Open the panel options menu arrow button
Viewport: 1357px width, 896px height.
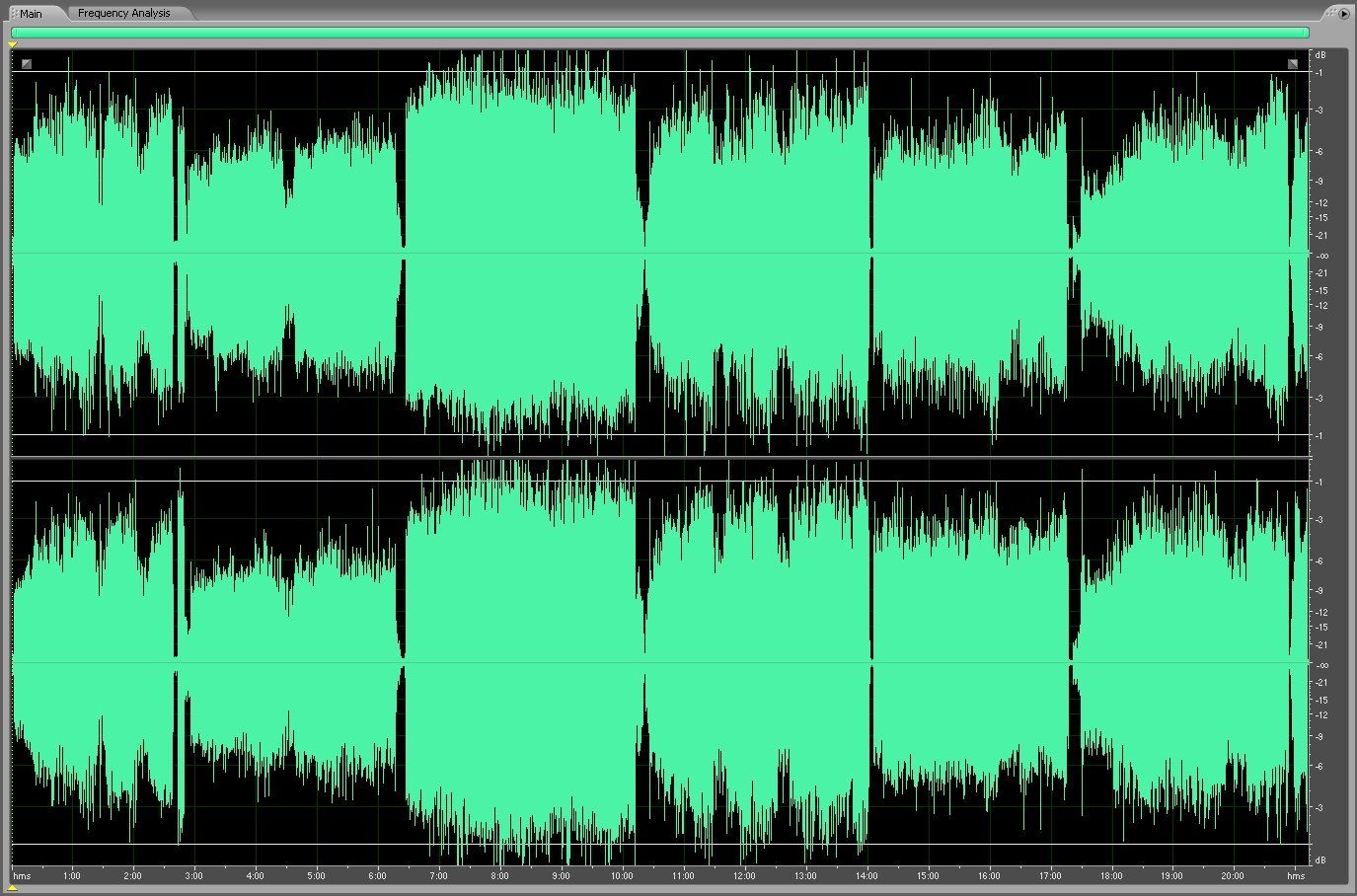click(x=1344, y=14)
